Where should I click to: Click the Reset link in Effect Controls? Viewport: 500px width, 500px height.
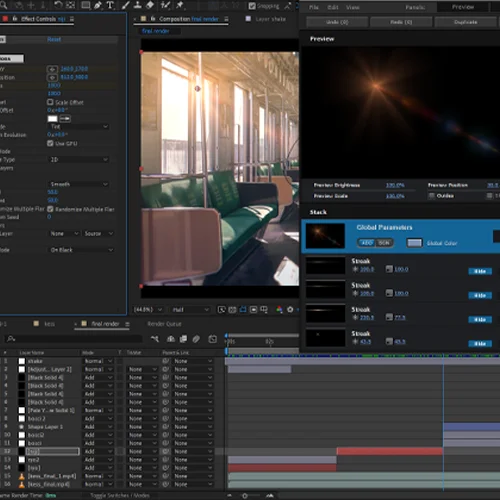click(x=54, y=39)
